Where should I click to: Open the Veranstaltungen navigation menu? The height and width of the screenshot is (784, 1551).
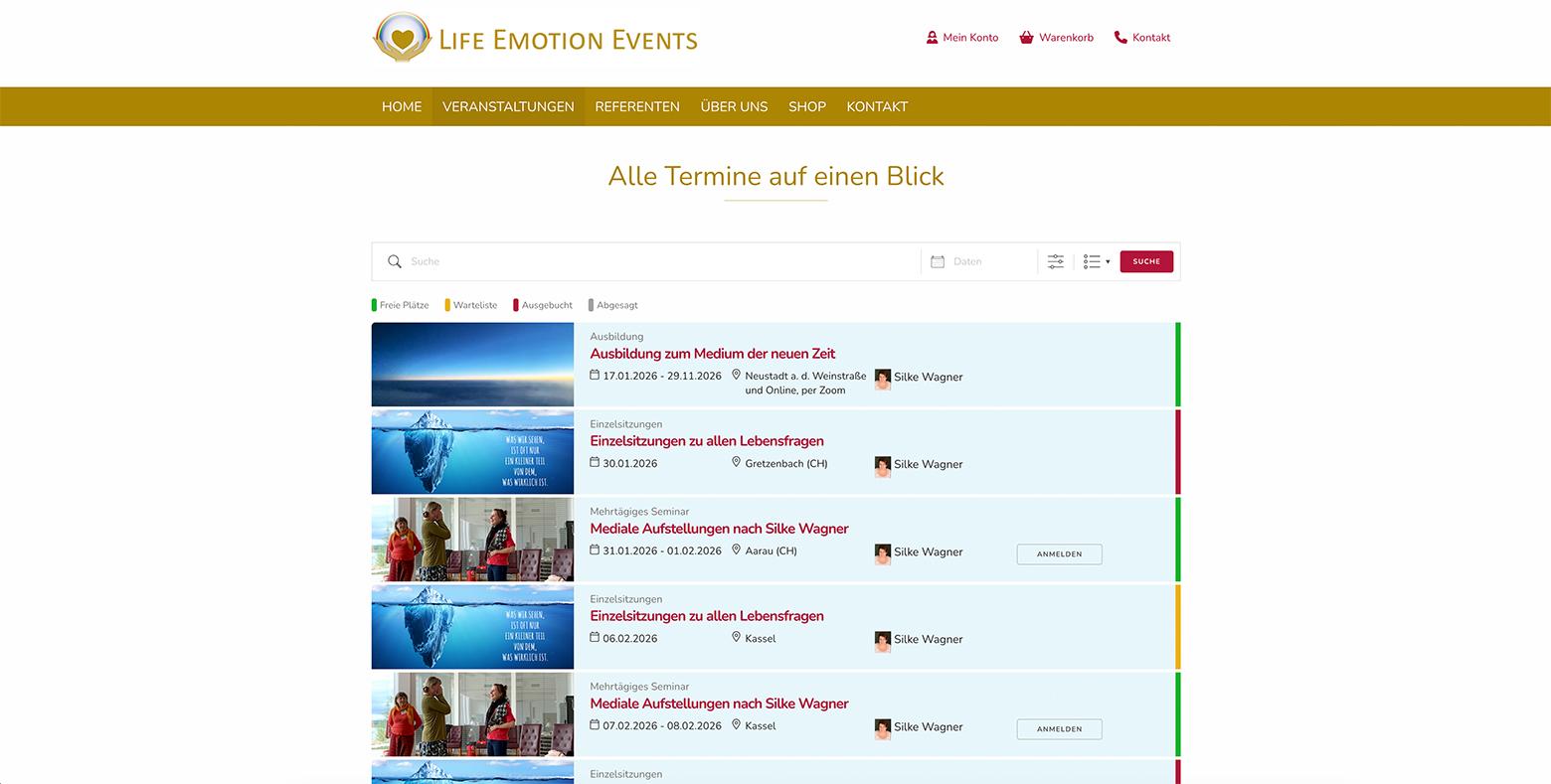[508, 106]
